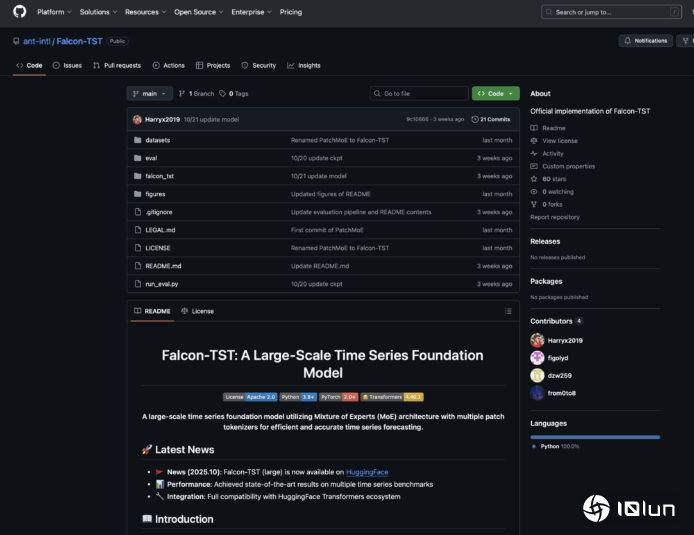This screenshot has height=535, width=694.
Task: Click the README outline list icon
Action: 508,311
